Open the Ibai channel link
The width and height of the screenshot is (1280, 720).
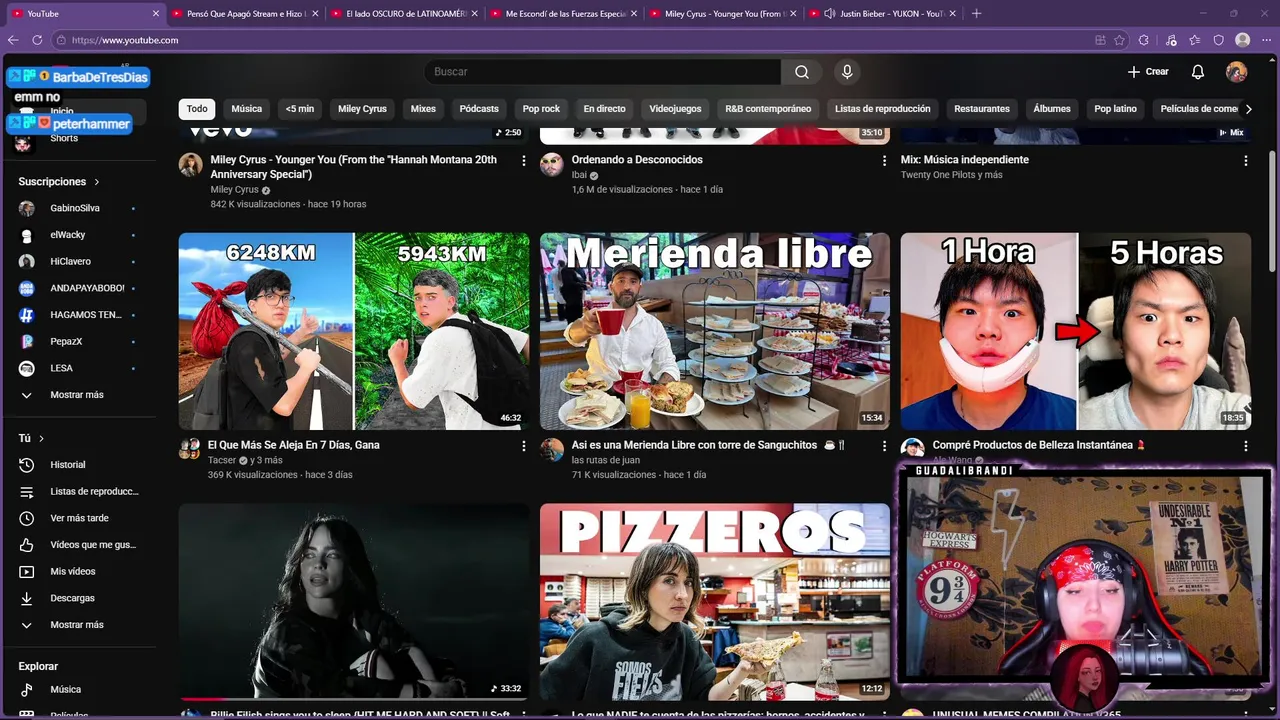tap(579, 175)
